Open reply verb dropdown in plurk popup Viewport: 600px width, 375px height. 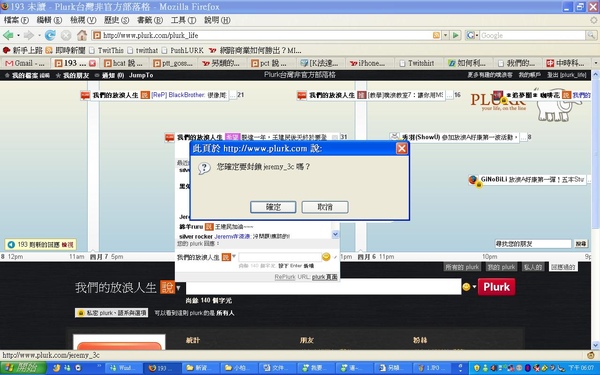234,257
